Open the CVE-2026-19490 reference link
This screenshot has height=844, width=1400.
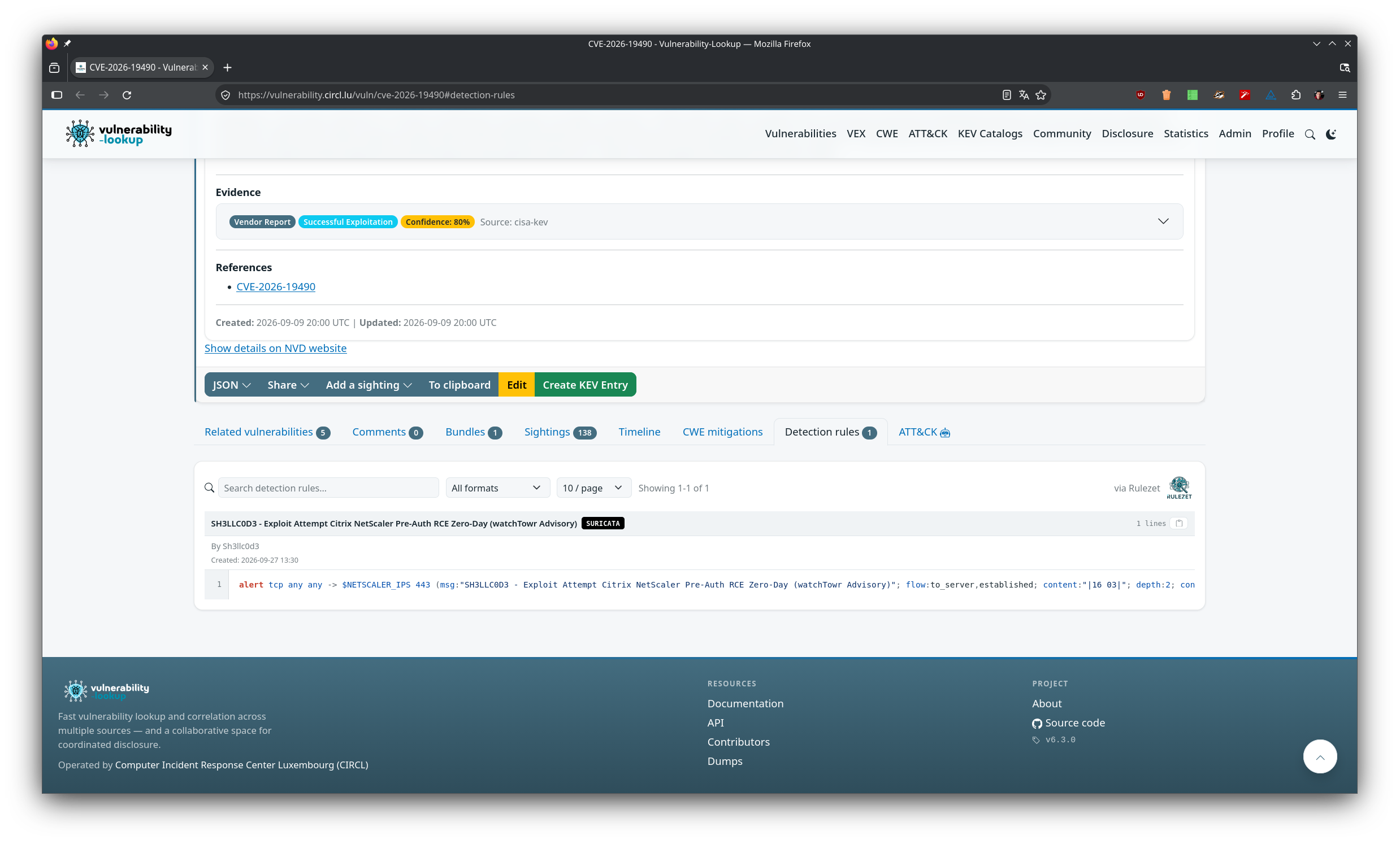point(276,287)
